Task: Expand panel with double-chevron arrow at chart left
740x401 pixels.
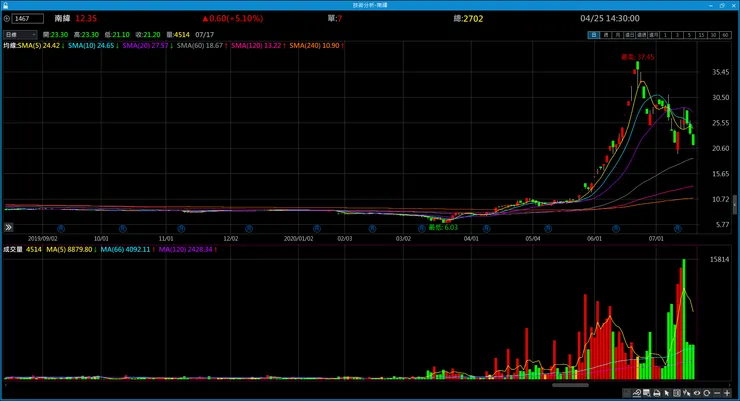Action: [x=8, y=227]
